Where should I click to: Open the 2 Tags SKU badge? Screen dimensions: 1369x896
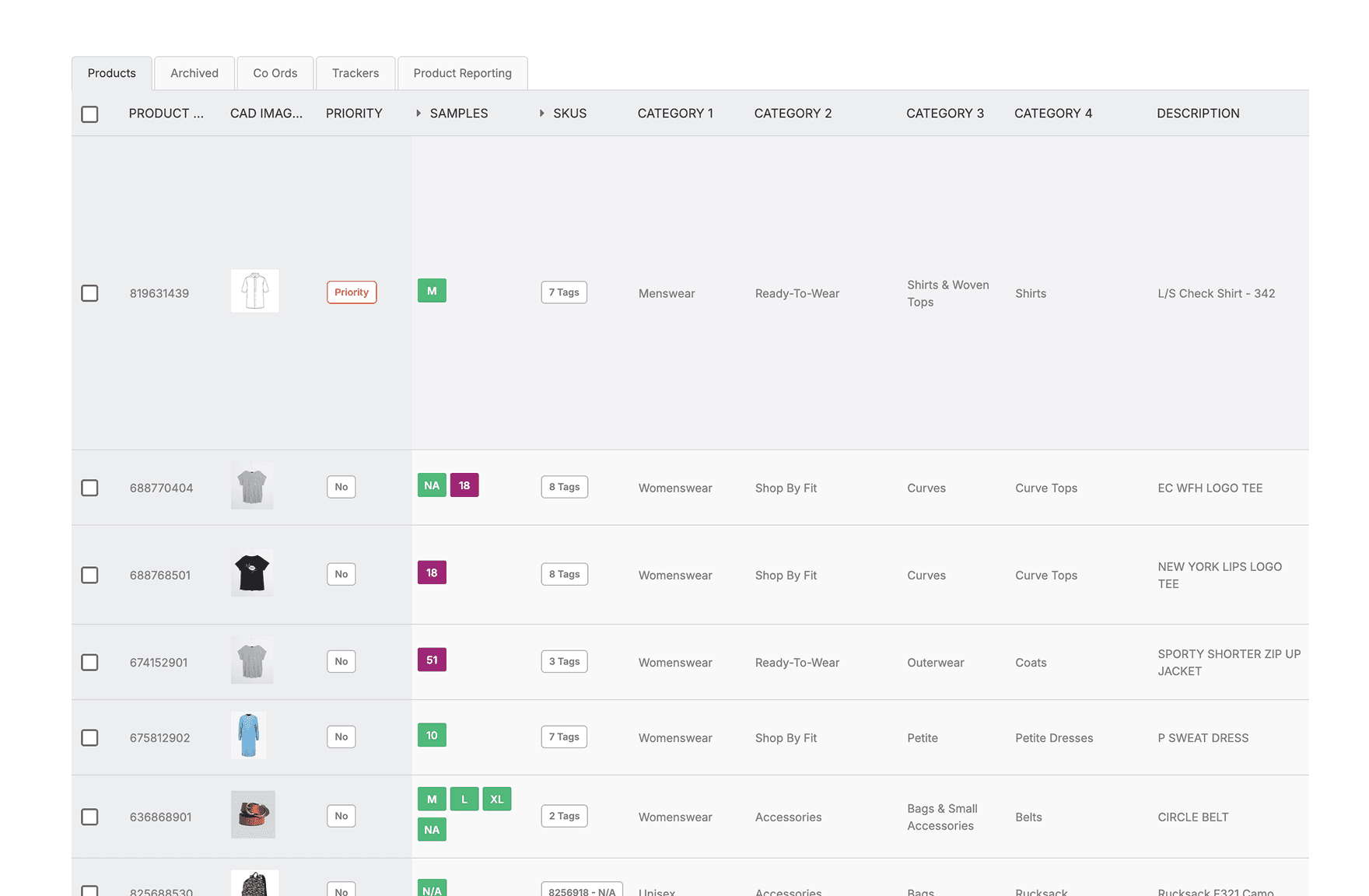pyautogui.click(x=565, y=816)
